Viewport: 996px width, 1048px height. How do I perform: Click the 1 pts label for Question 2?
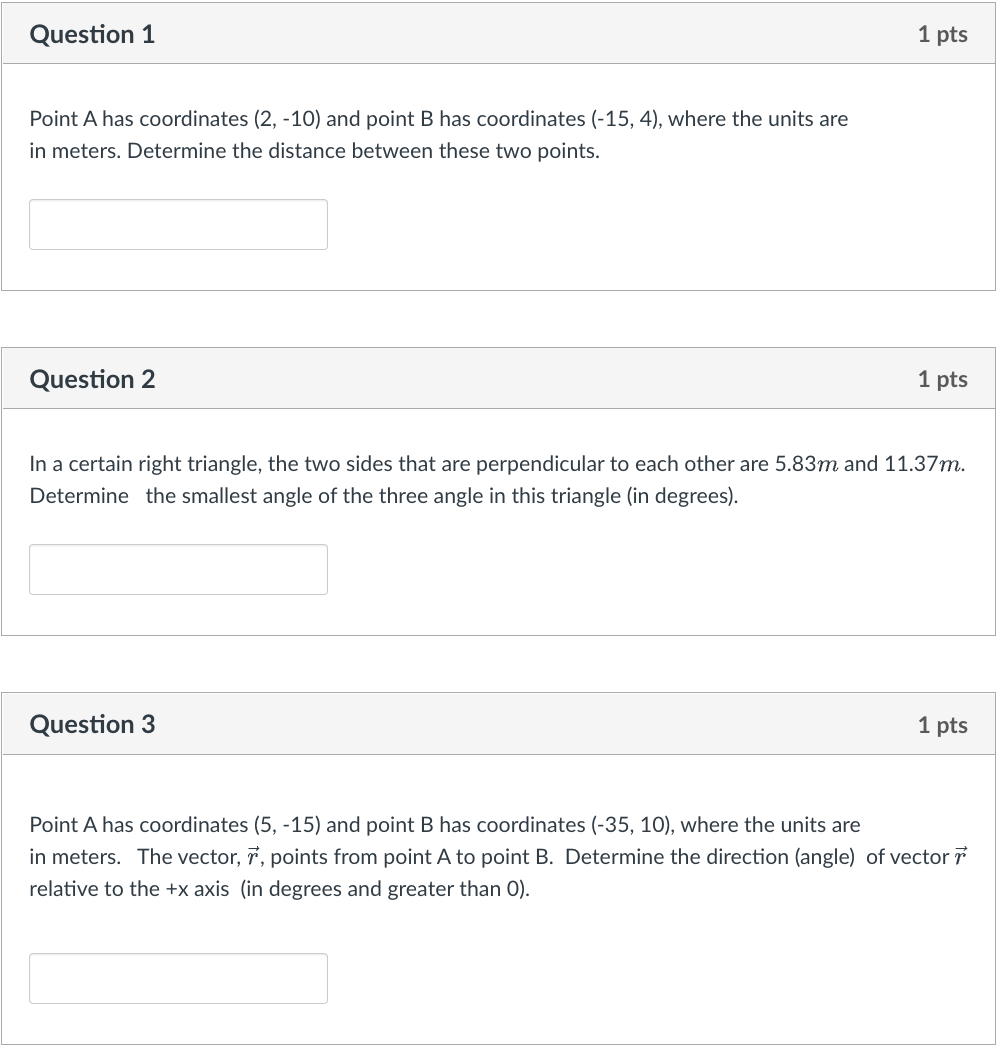[x=941, y=379]
